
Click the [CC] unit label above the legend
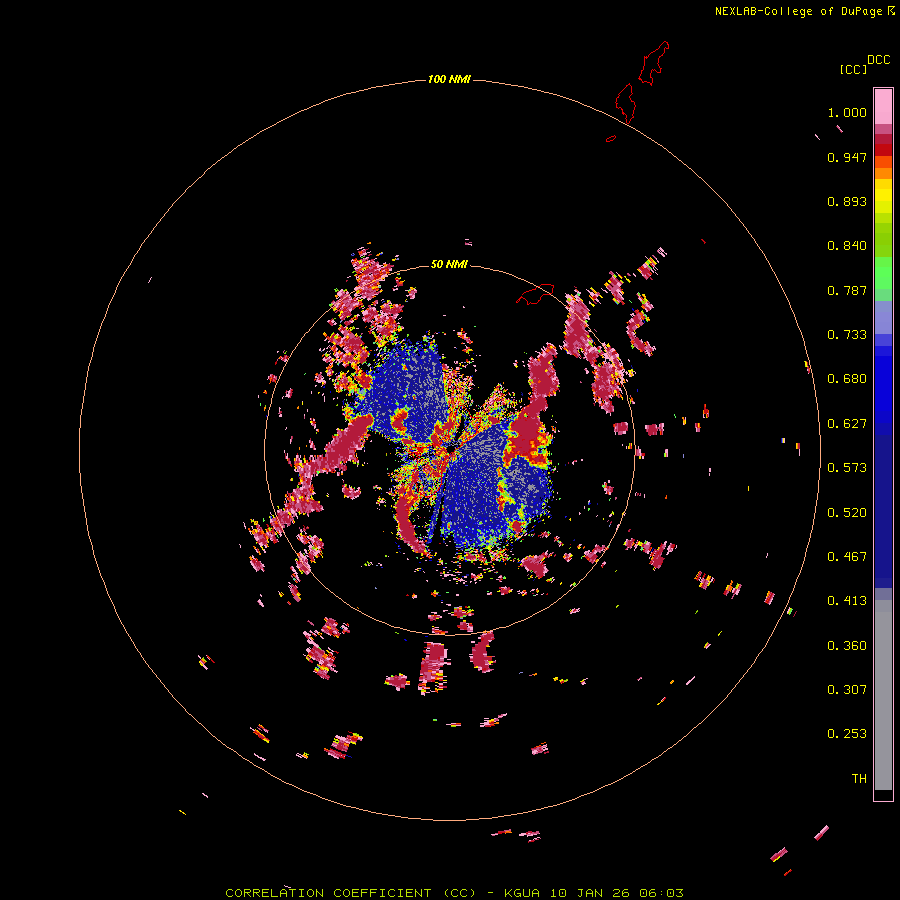(853, 69)
